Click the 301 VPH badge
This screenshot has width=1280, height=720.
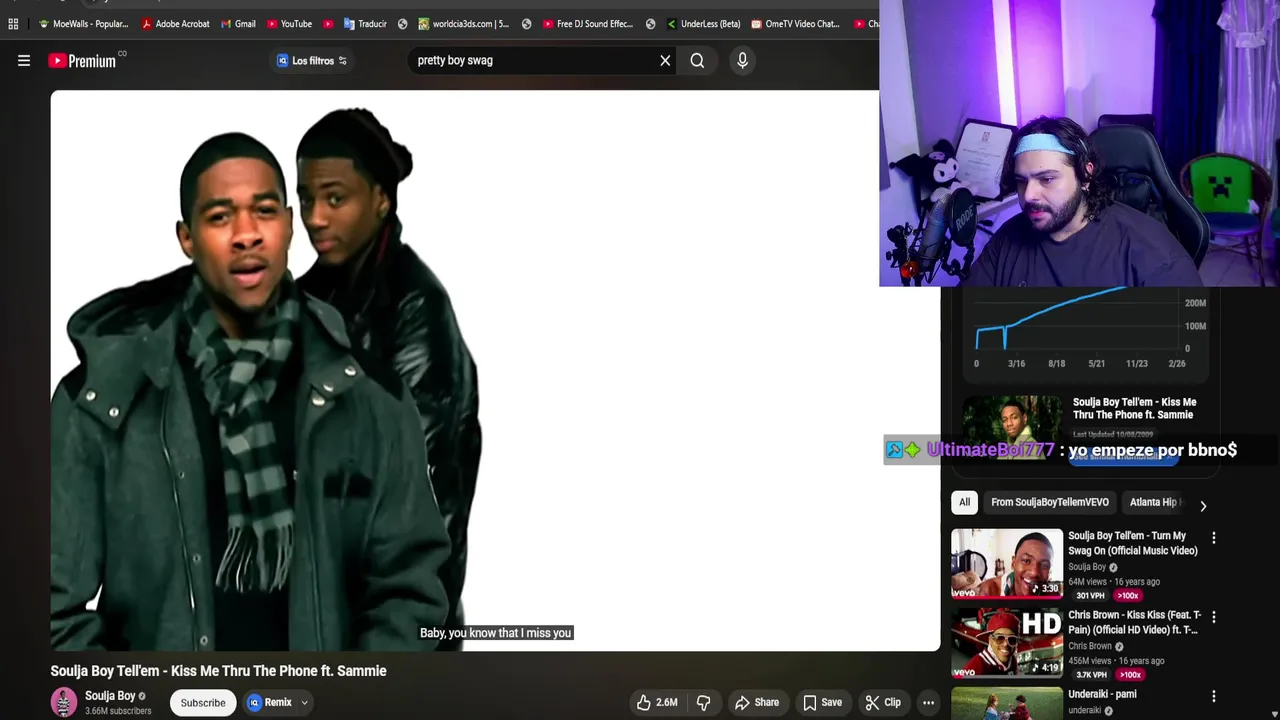click(1090, 596)
